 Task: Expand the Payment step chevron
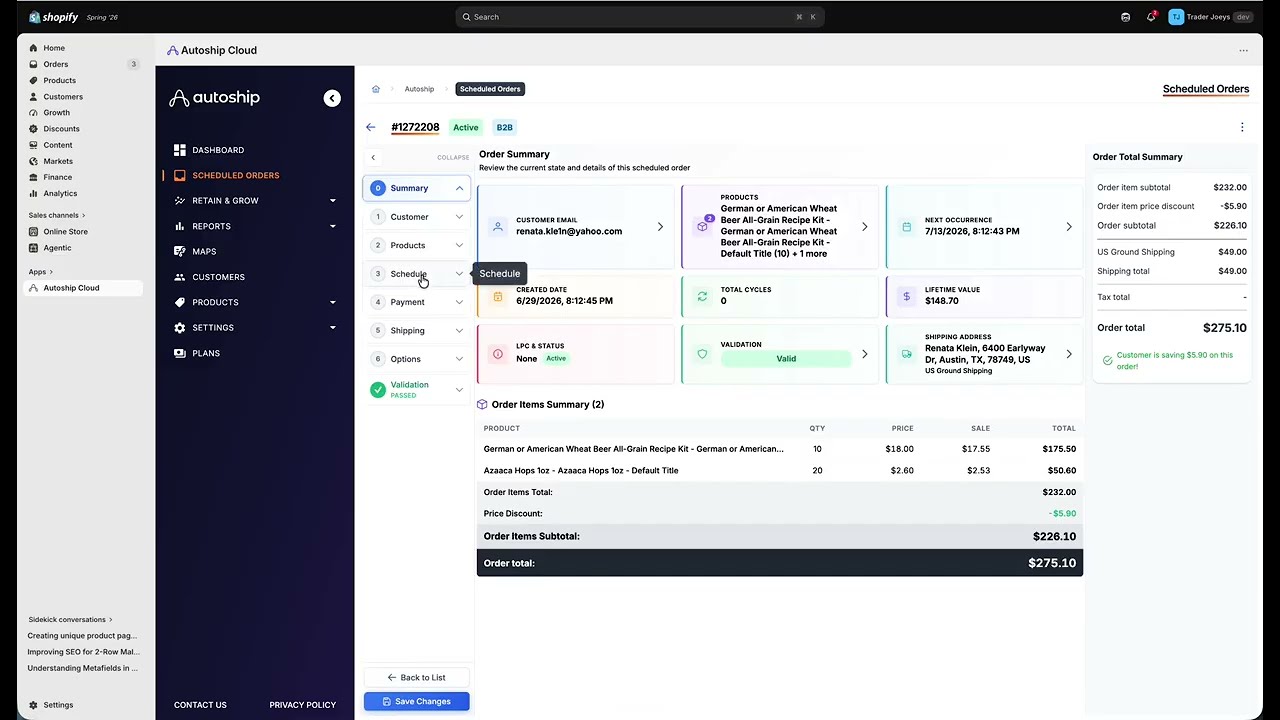click(x=459, y=302)
